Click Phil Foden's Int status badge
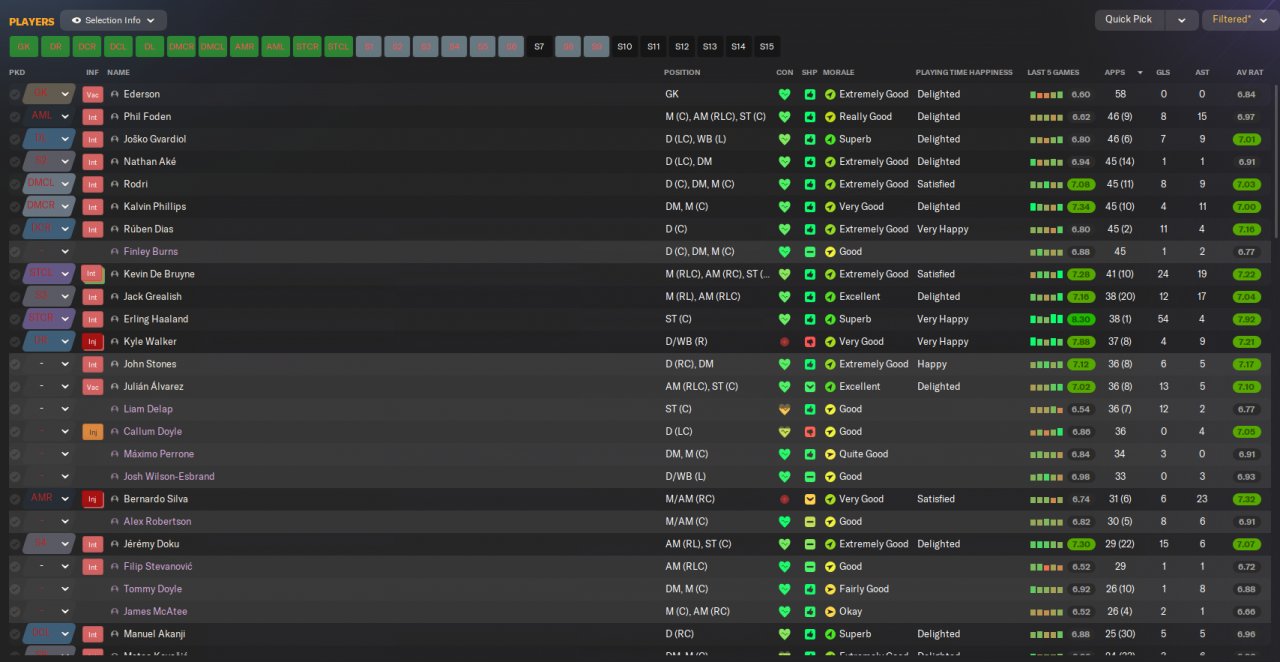Viewport: 1280px width, 662px height. point(93,117)
